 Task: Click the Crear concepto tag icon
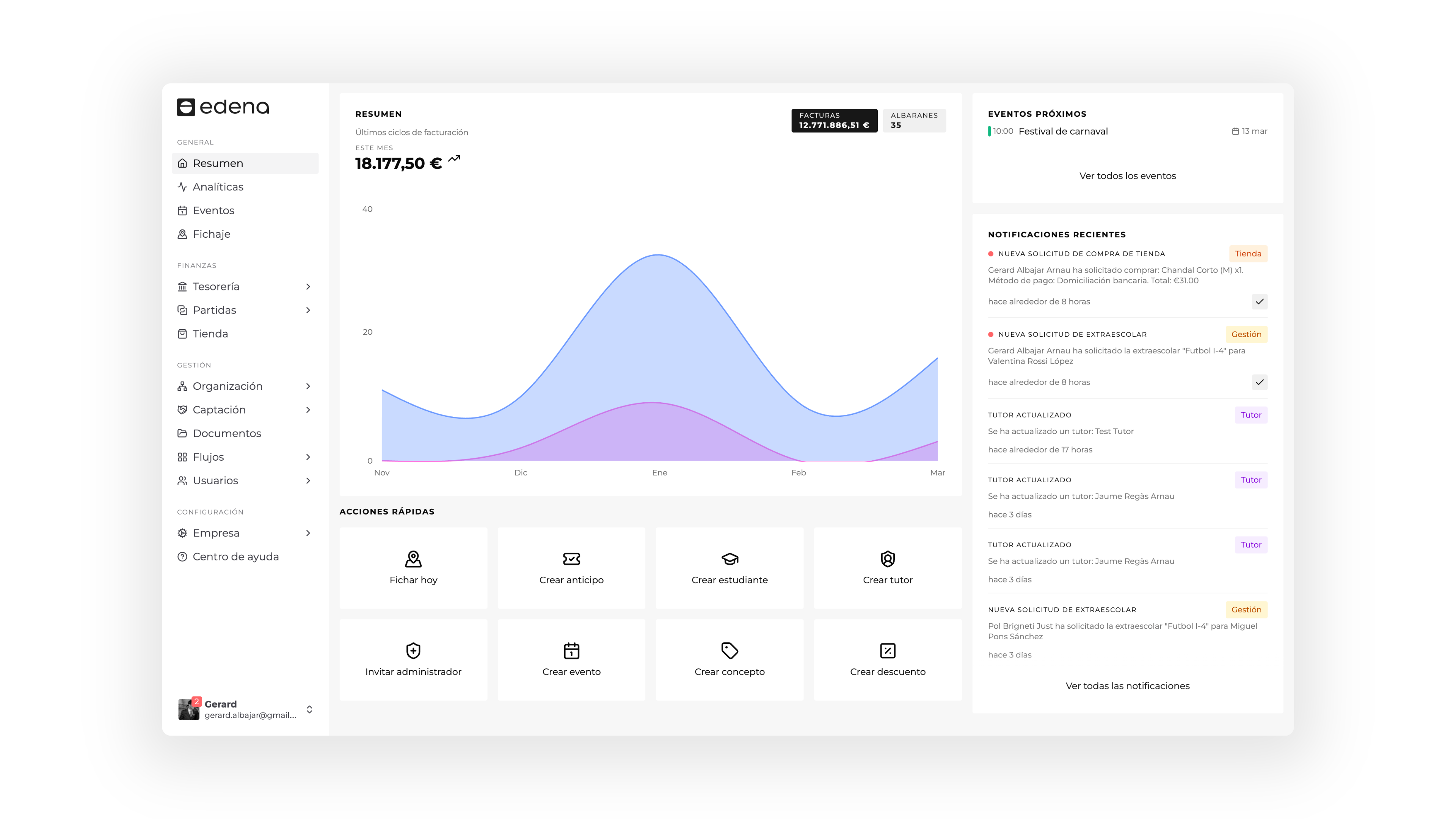(x=729, y=650)
